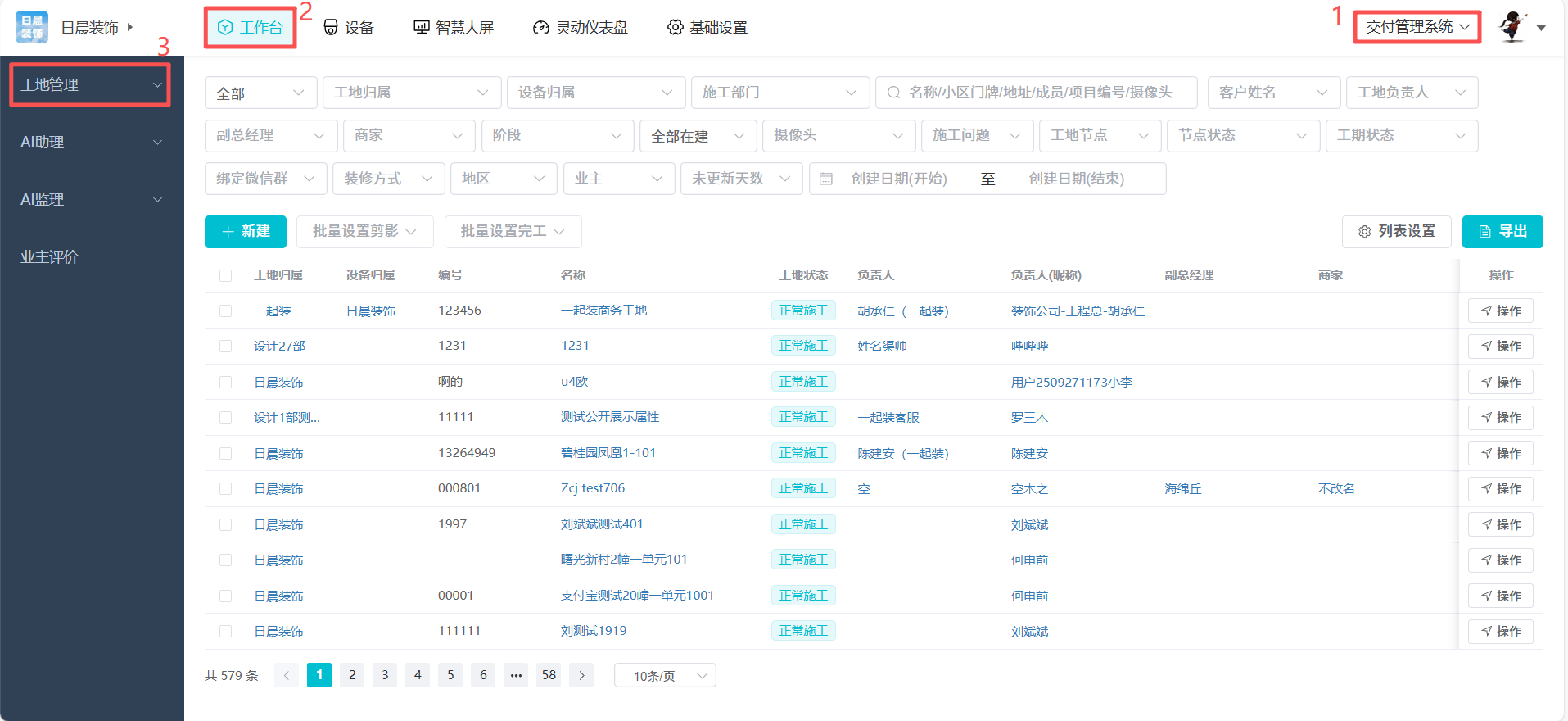
Task: Open the 交付管理系统 system dropdown
Action: pyautogui.click(x=1417, y=27)
